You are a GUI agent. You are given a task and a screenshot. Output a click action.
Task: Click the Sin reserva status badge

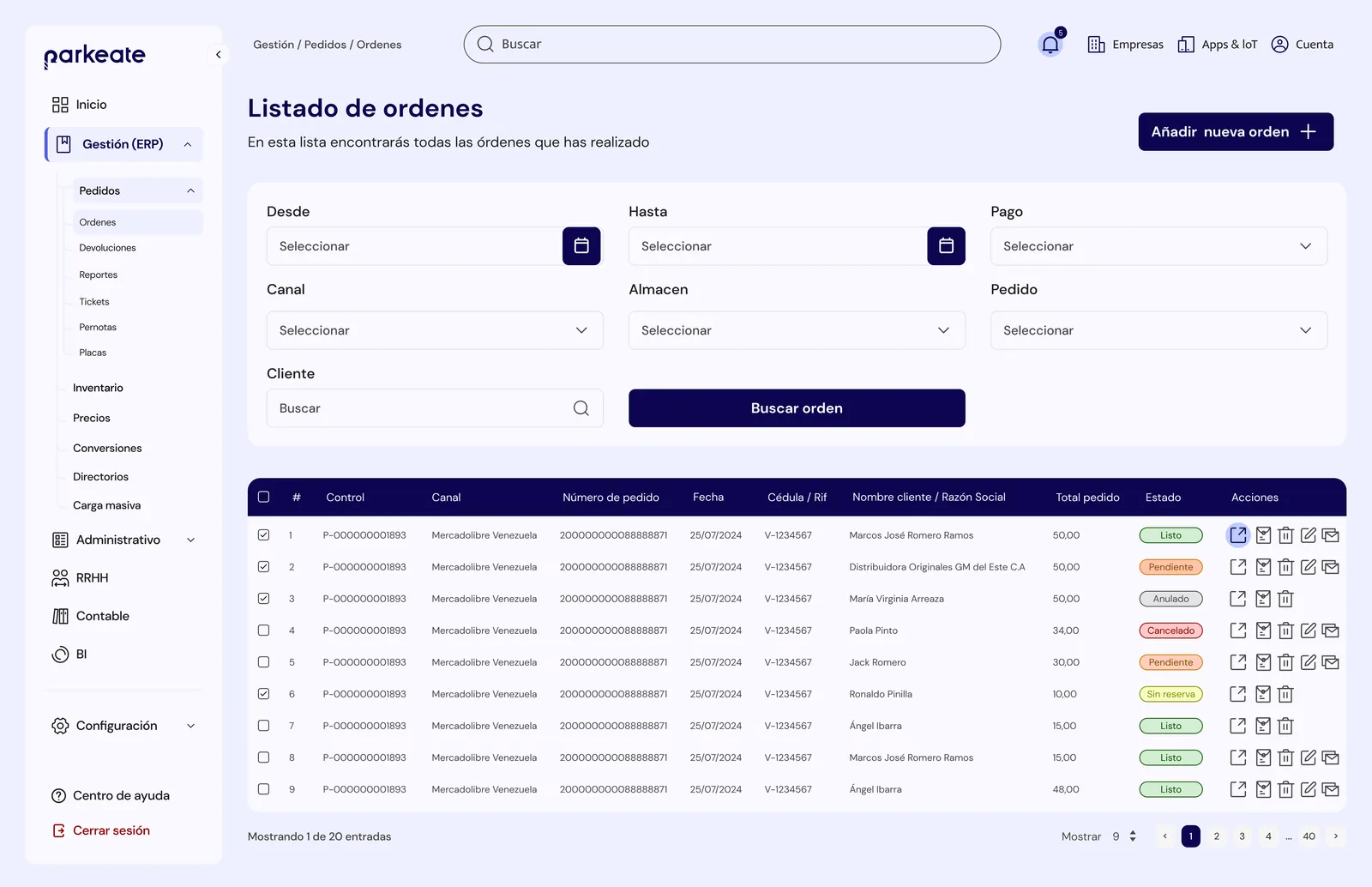1170,694
